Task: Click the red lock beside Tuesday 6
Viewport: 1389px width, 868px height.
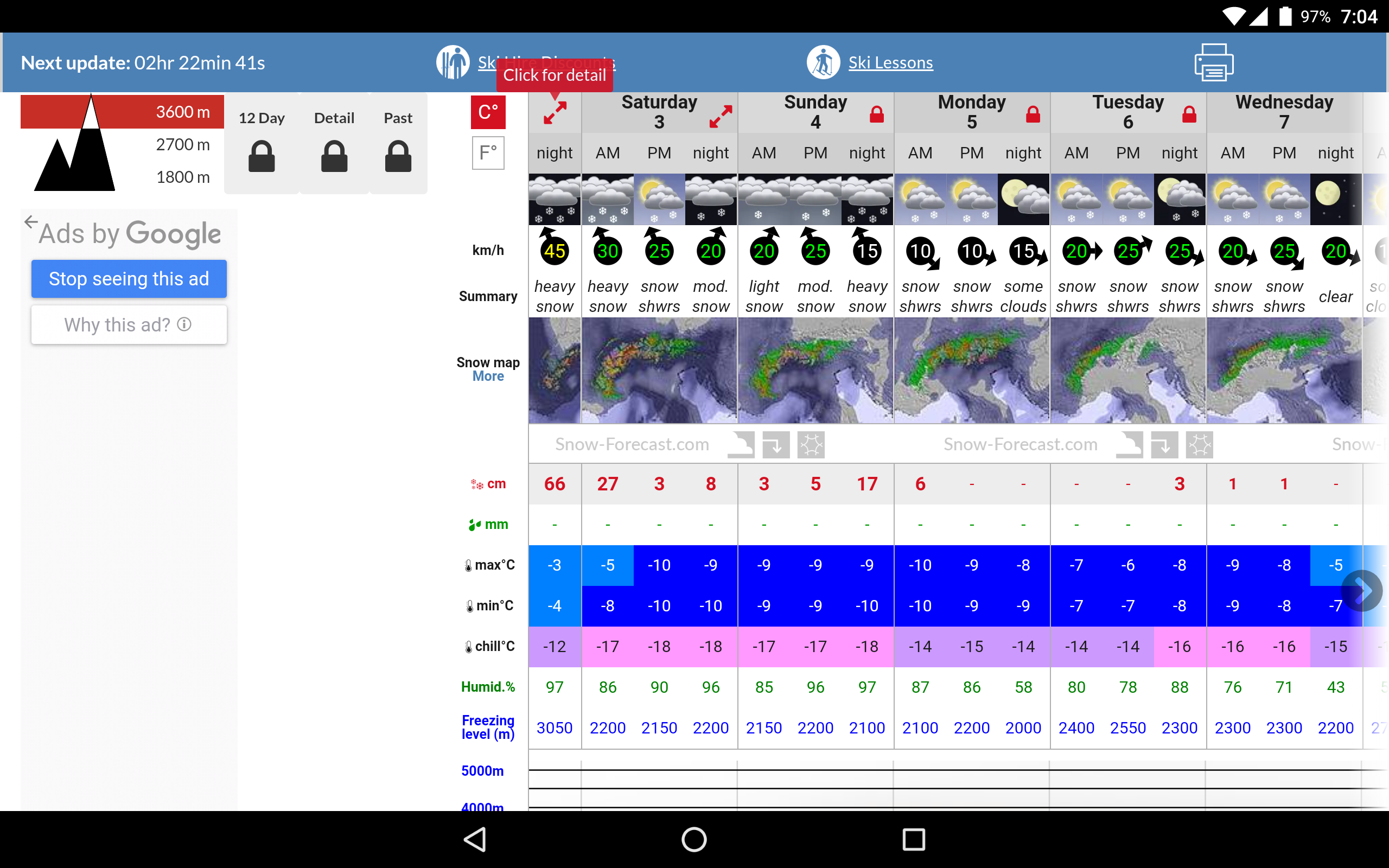Action: click(1189, 114)
